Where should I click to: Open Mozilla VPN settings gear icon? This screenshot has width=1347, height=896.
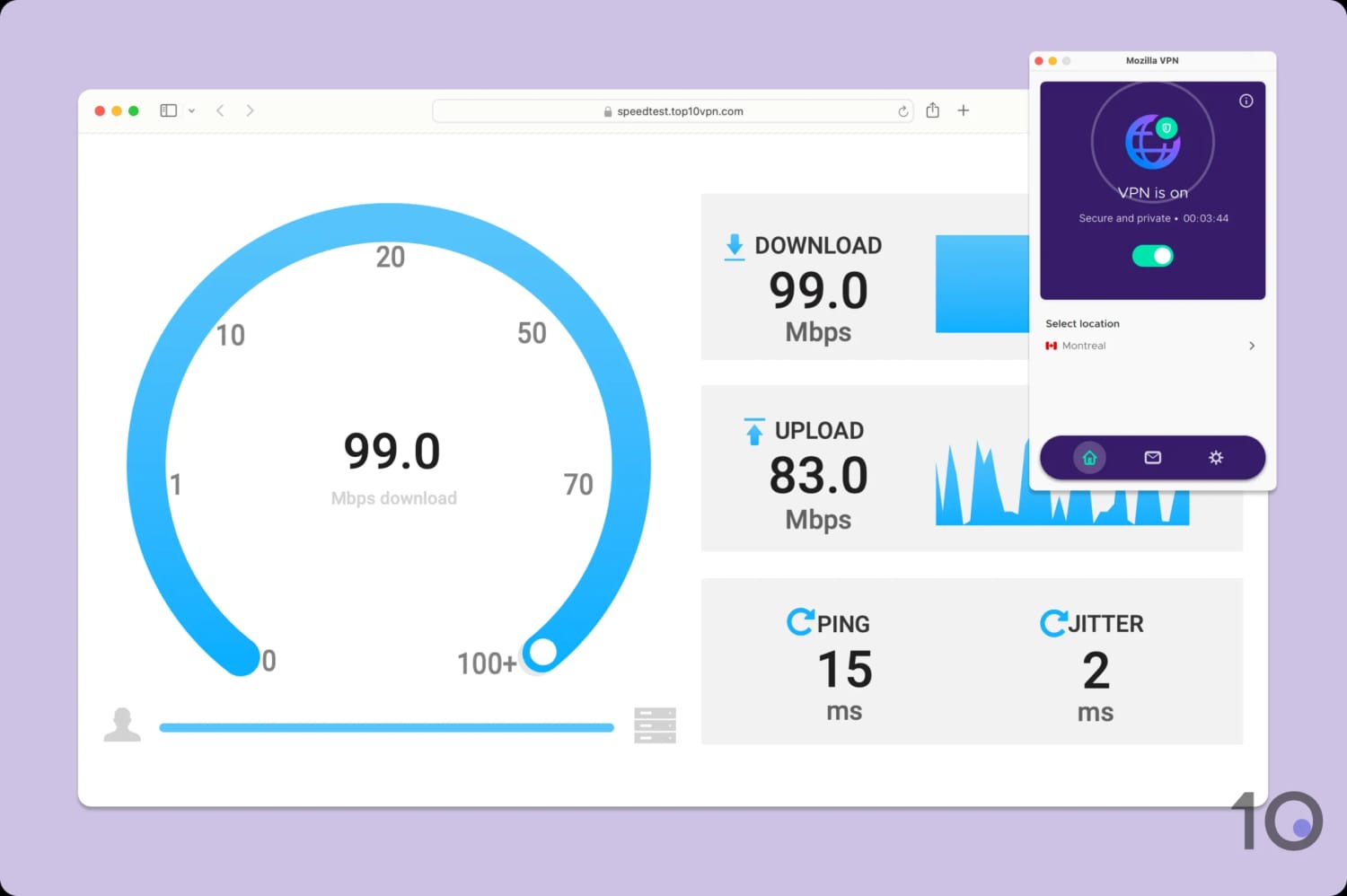point(1215,458)
